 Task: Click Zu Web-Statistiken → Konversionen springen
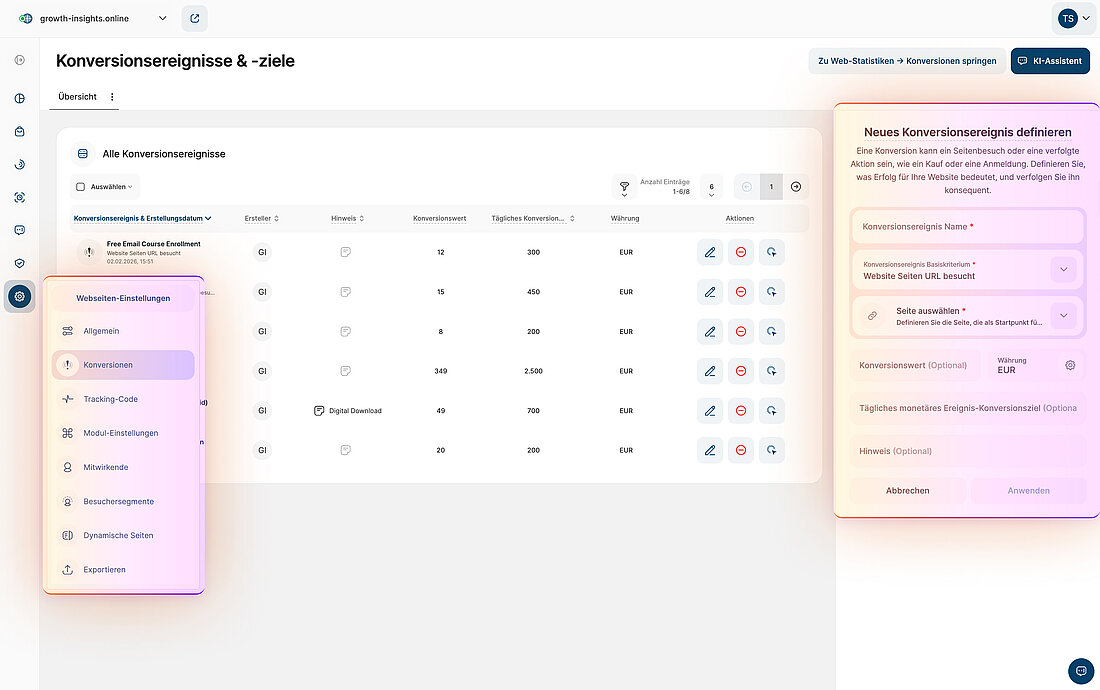point(907,61)
